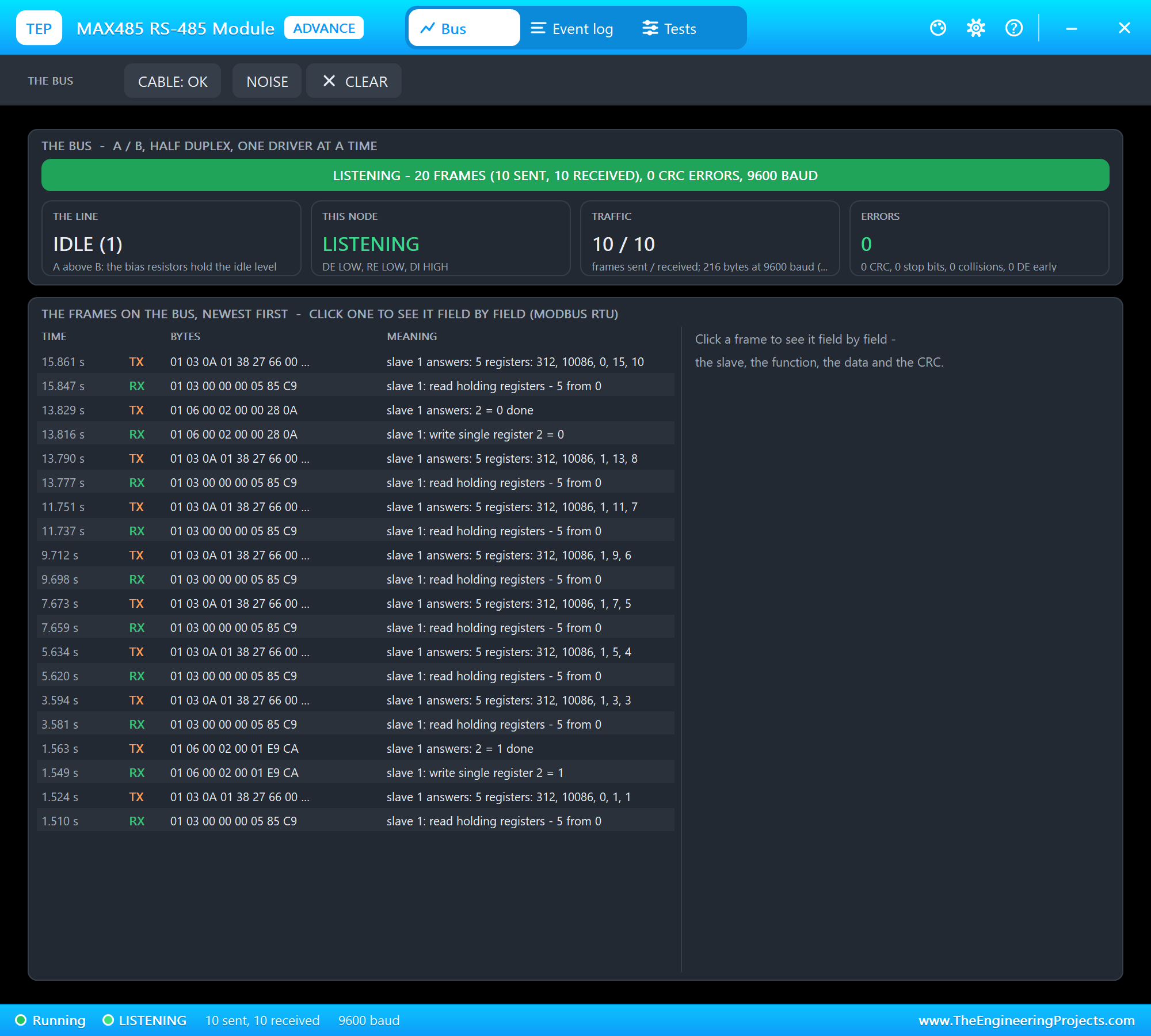Select the frame at 1.524 s
This screenshot has height=1036, width=1151.
pos(356,797)
